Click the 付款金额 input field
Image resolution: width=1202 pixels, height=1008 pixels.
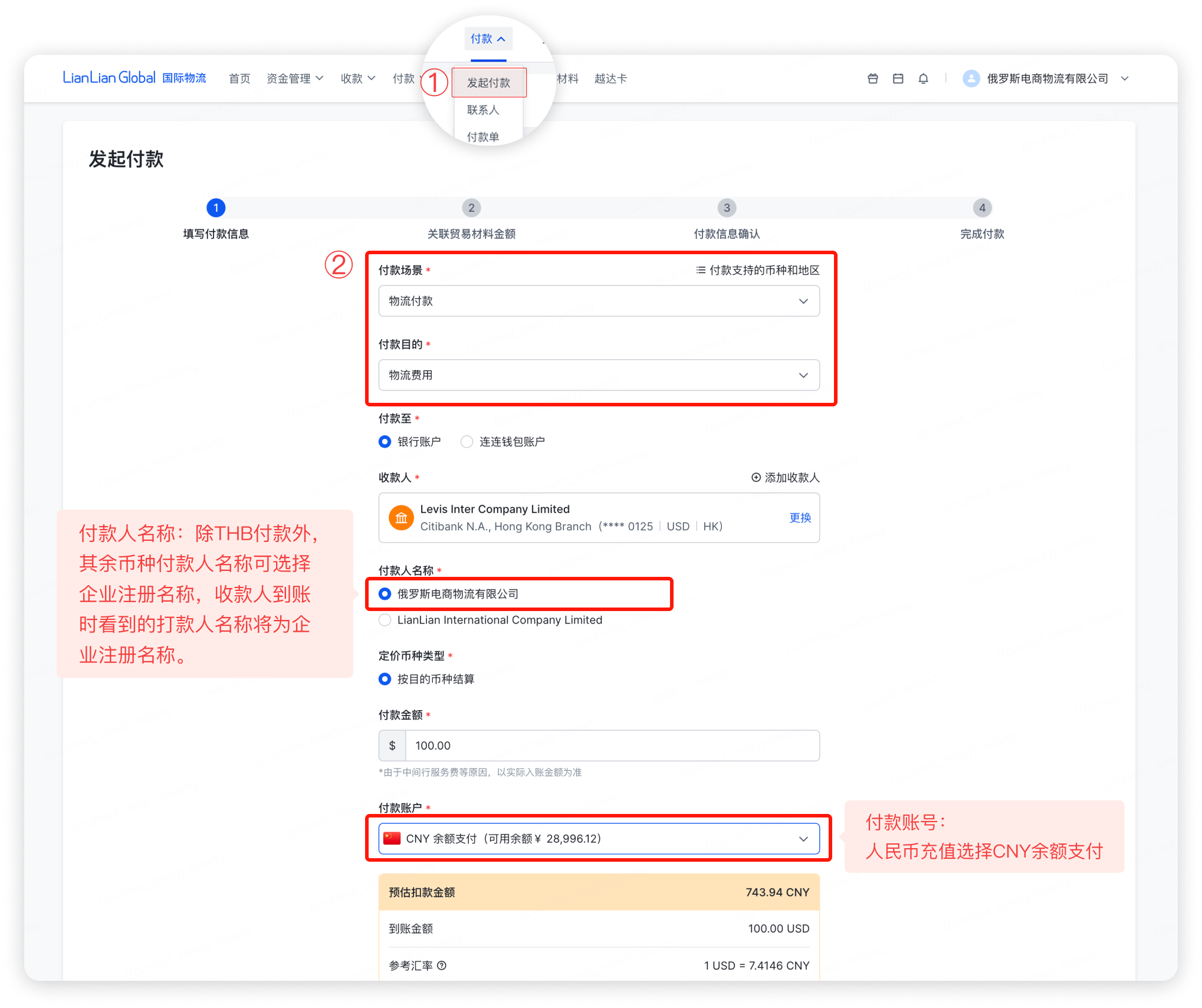pos(612,746)
